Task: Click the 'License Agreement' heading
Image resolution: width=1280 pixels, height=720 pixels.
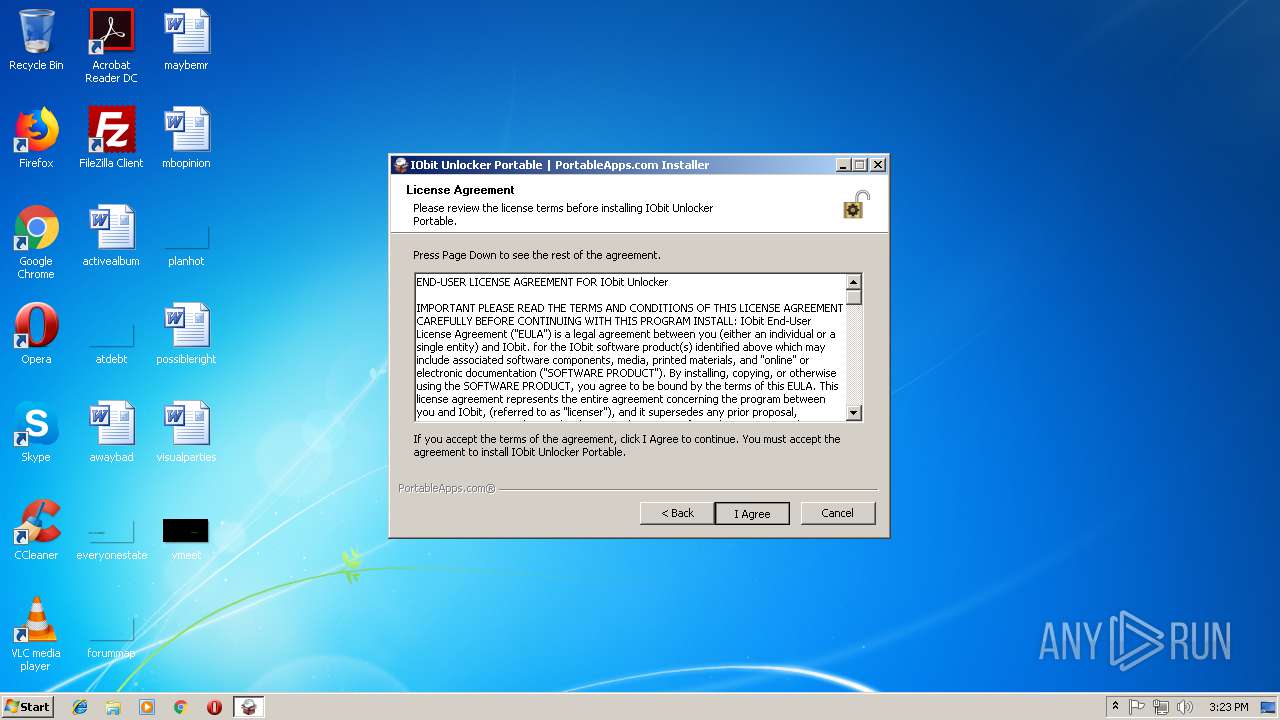Action: tap(460, 190)
